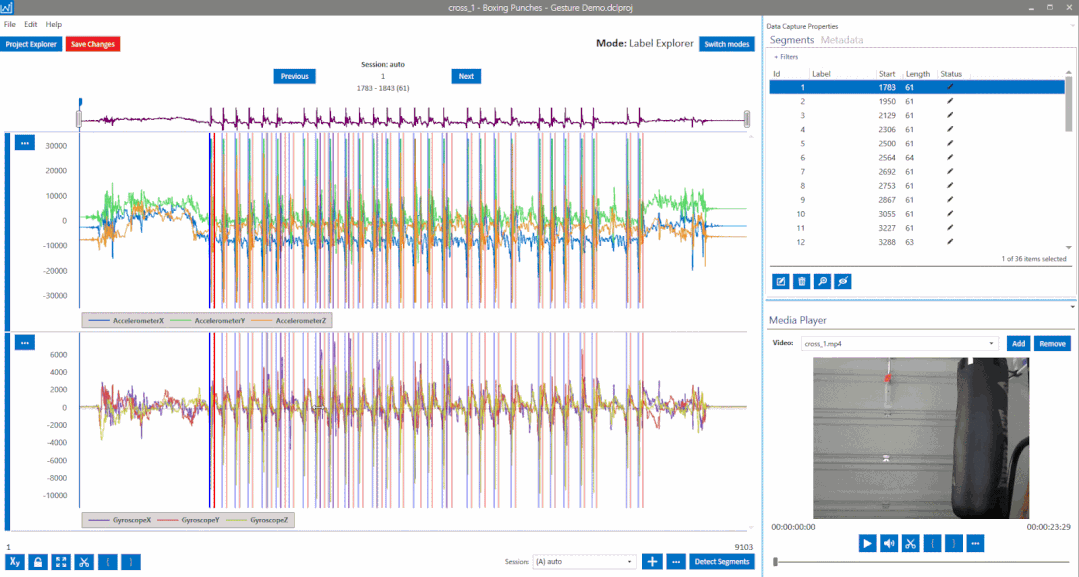The width and height of the screenshot is (1079, 577).
Task: Click the Detect Segments button
Action: pyautogui.click(x=721, y=562)
